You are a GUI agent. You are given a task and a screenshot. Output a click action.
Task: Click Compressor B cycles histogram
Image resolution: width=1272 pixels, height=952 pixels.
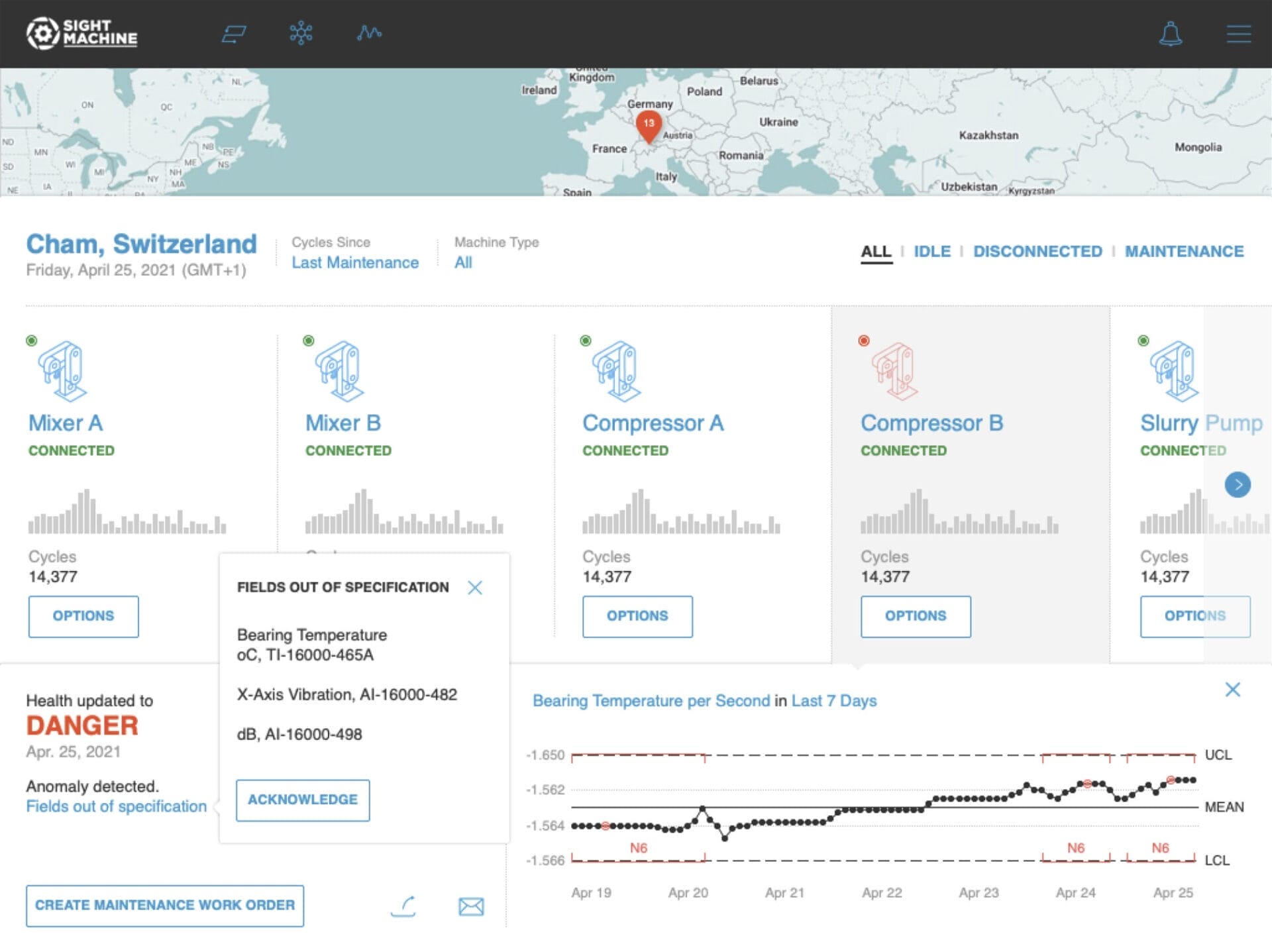[x=959, y=511]
